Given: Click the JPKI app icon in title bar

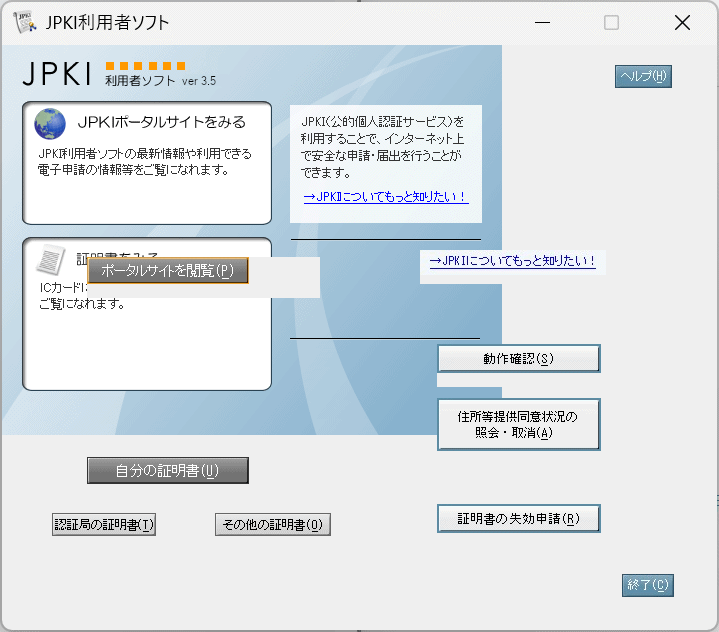Looking at the screenshot, I should point(25,22).
